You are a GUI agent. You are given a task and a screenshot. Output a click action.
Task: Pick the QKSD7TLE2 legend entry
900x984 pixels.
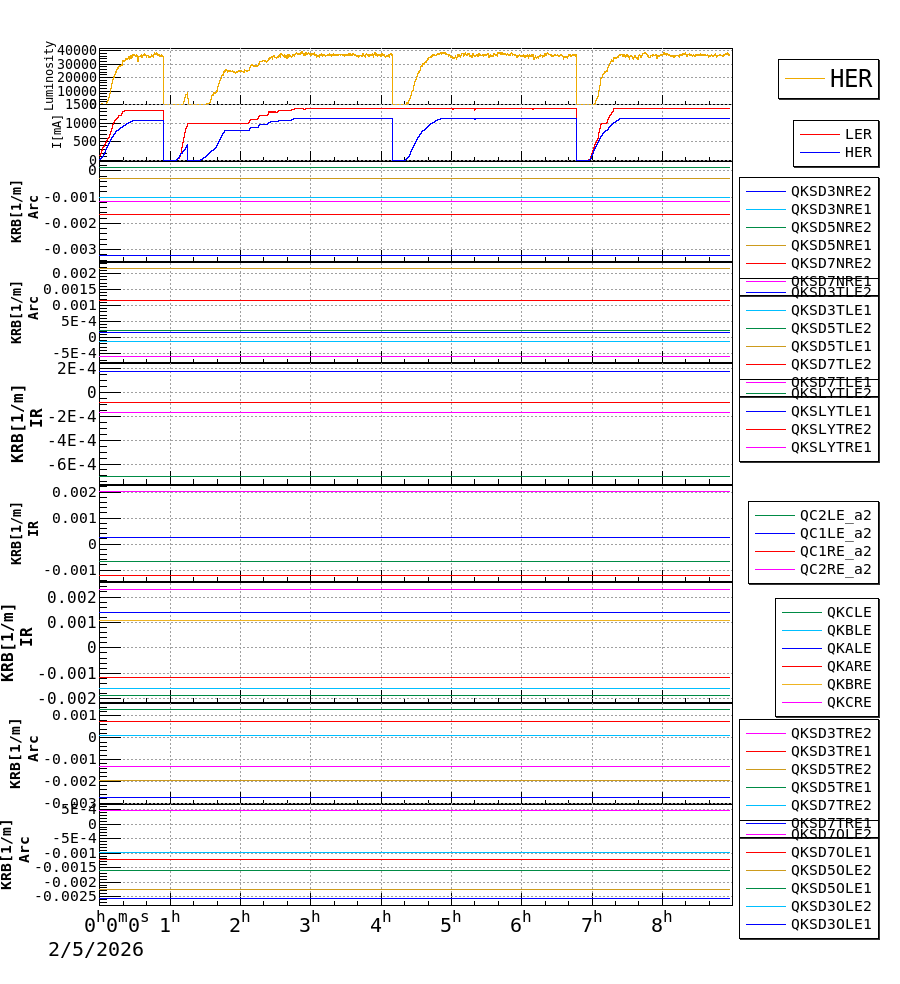pos(831,365)
